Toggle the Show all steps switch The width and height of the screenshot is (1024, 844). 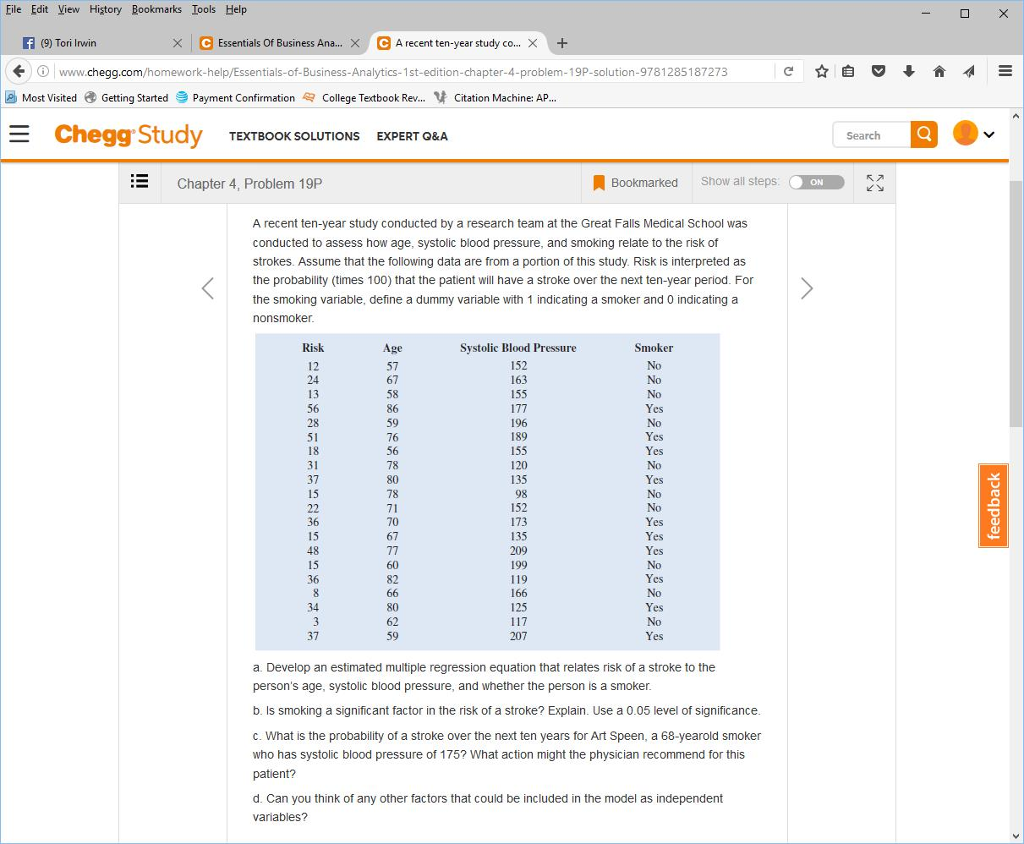click(816, 182)
